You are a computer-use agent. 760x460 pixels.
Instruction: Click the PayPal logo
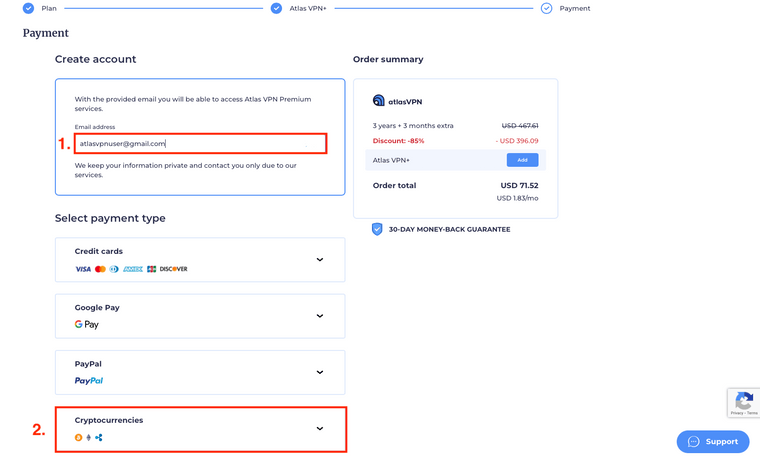pos(89,381)
